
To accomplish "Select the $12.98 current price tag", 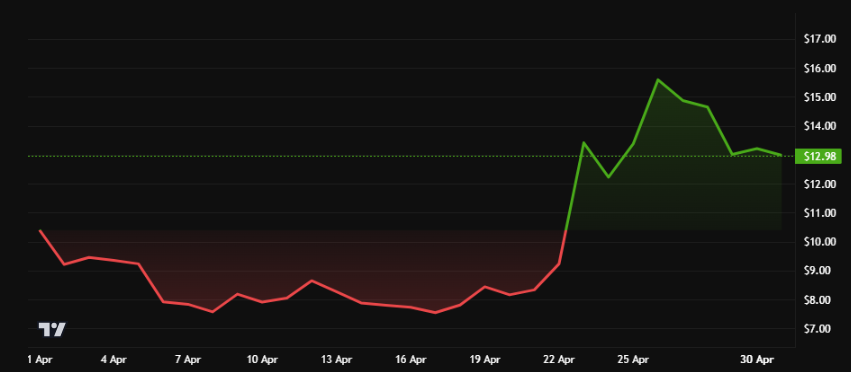I will (817, 156).
